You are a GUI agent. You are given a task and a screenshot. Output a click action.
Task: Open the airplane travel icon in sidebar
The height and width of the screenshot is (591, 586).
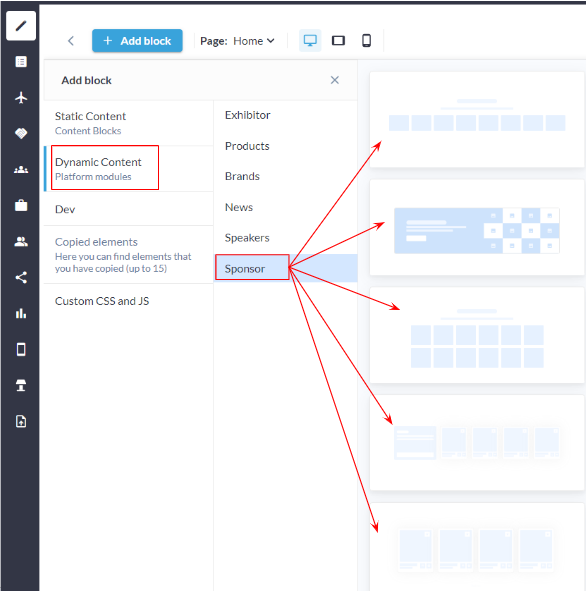pyautogui.click(x=21, y=97)
